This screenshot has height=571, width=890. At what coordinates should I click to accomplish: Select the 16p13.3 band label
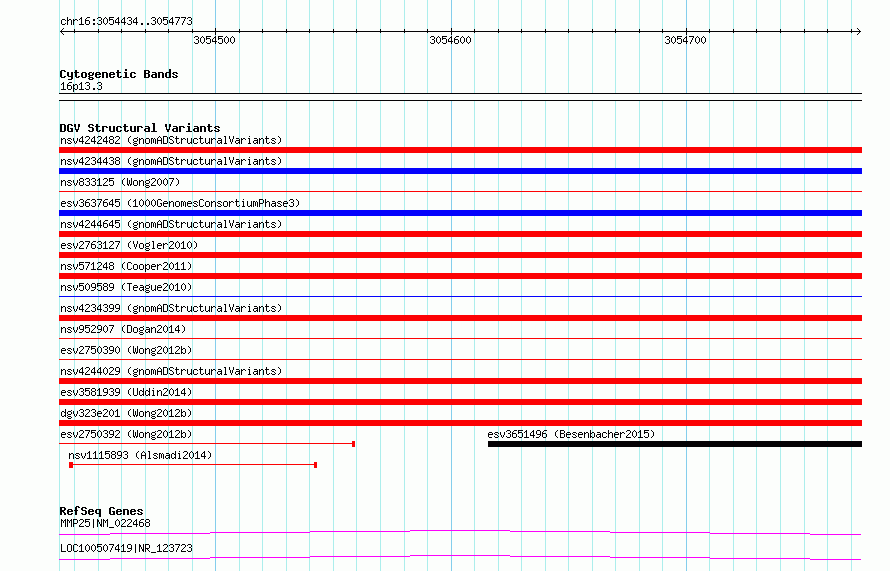81,86
